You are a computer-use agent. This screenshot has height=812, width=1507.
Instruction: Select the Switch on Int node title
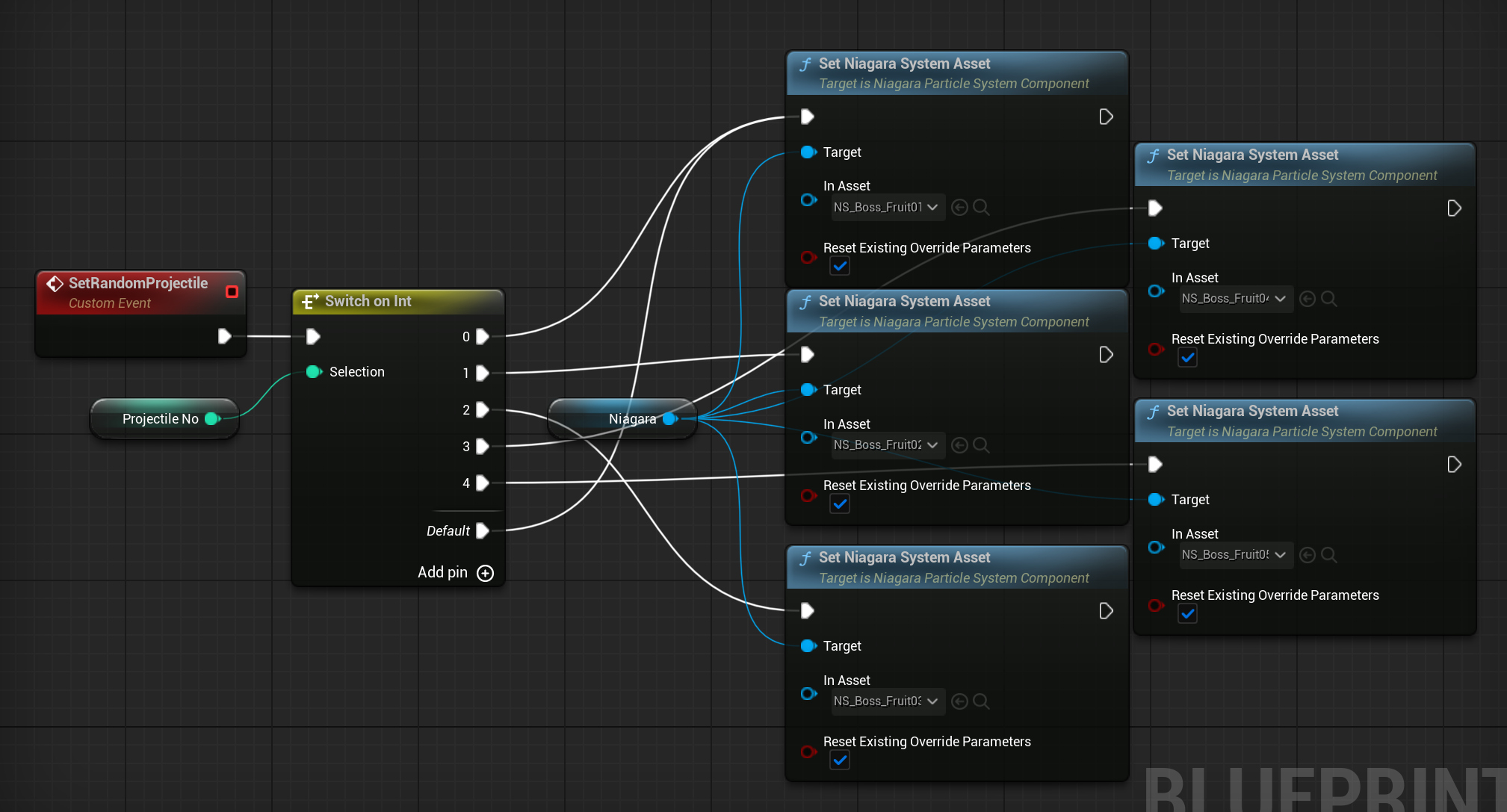(368, 301)
